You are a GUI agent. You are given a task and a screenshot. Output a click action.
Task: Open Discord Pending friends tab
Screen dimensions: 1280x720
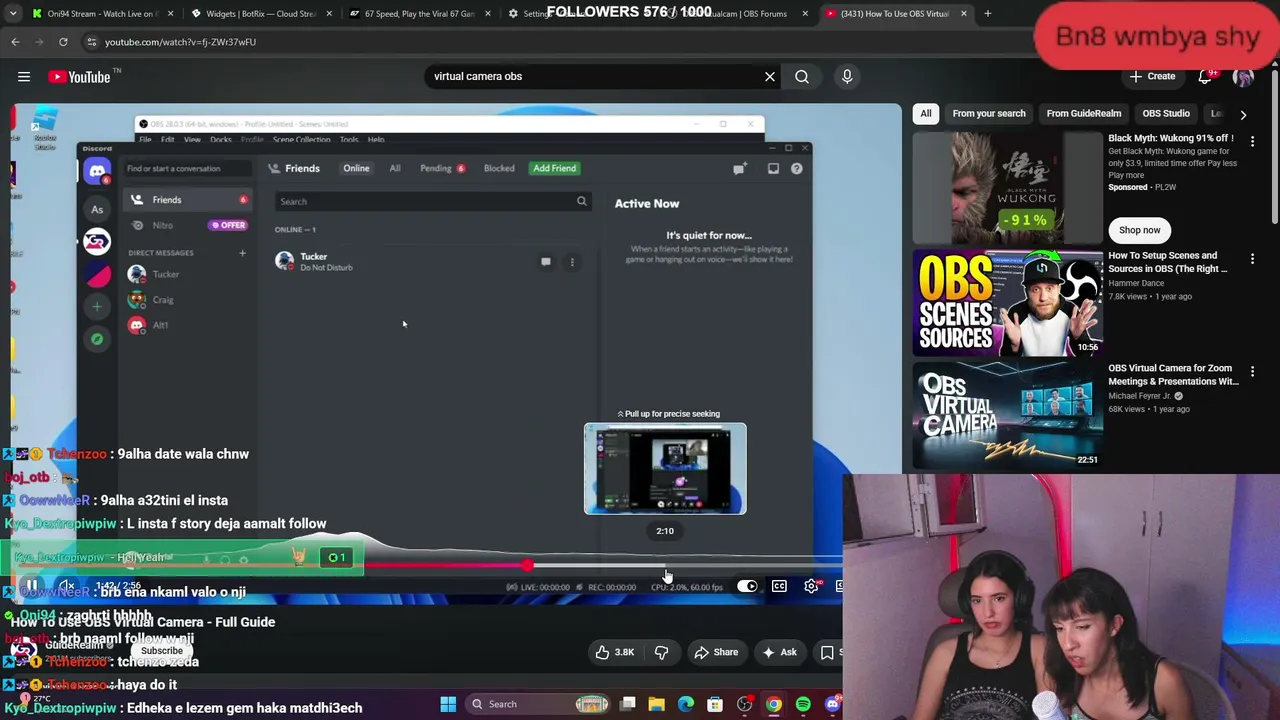441,168
